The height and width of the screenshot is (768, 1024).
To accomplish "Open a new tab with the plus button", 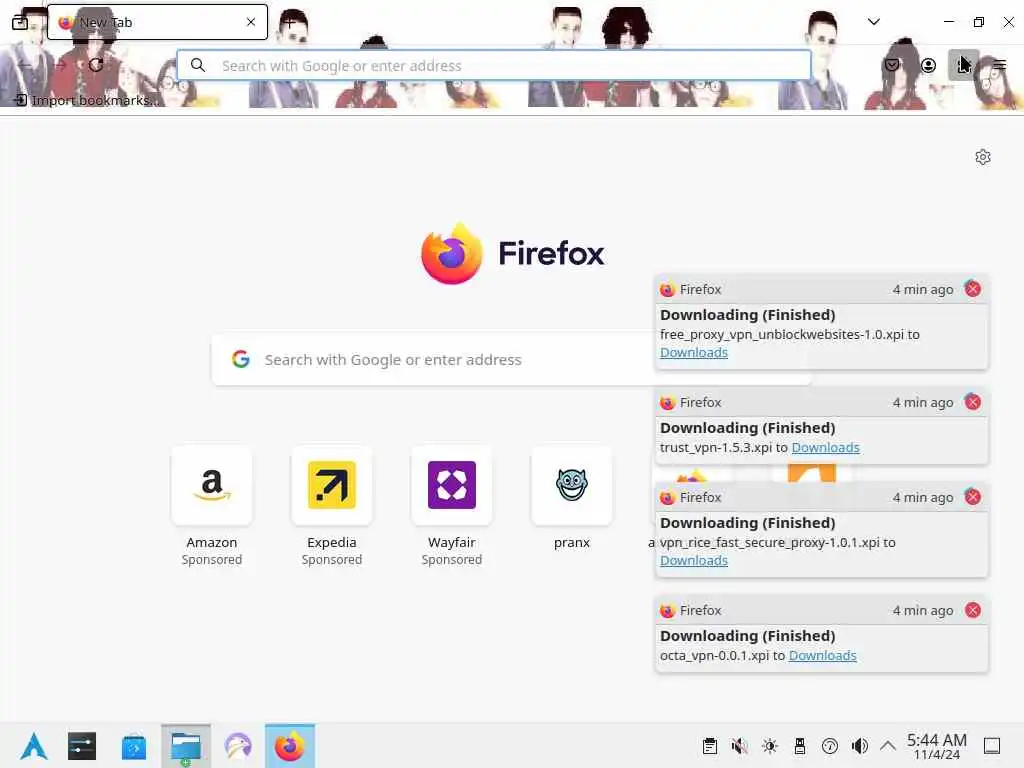I will pos(290,22).
